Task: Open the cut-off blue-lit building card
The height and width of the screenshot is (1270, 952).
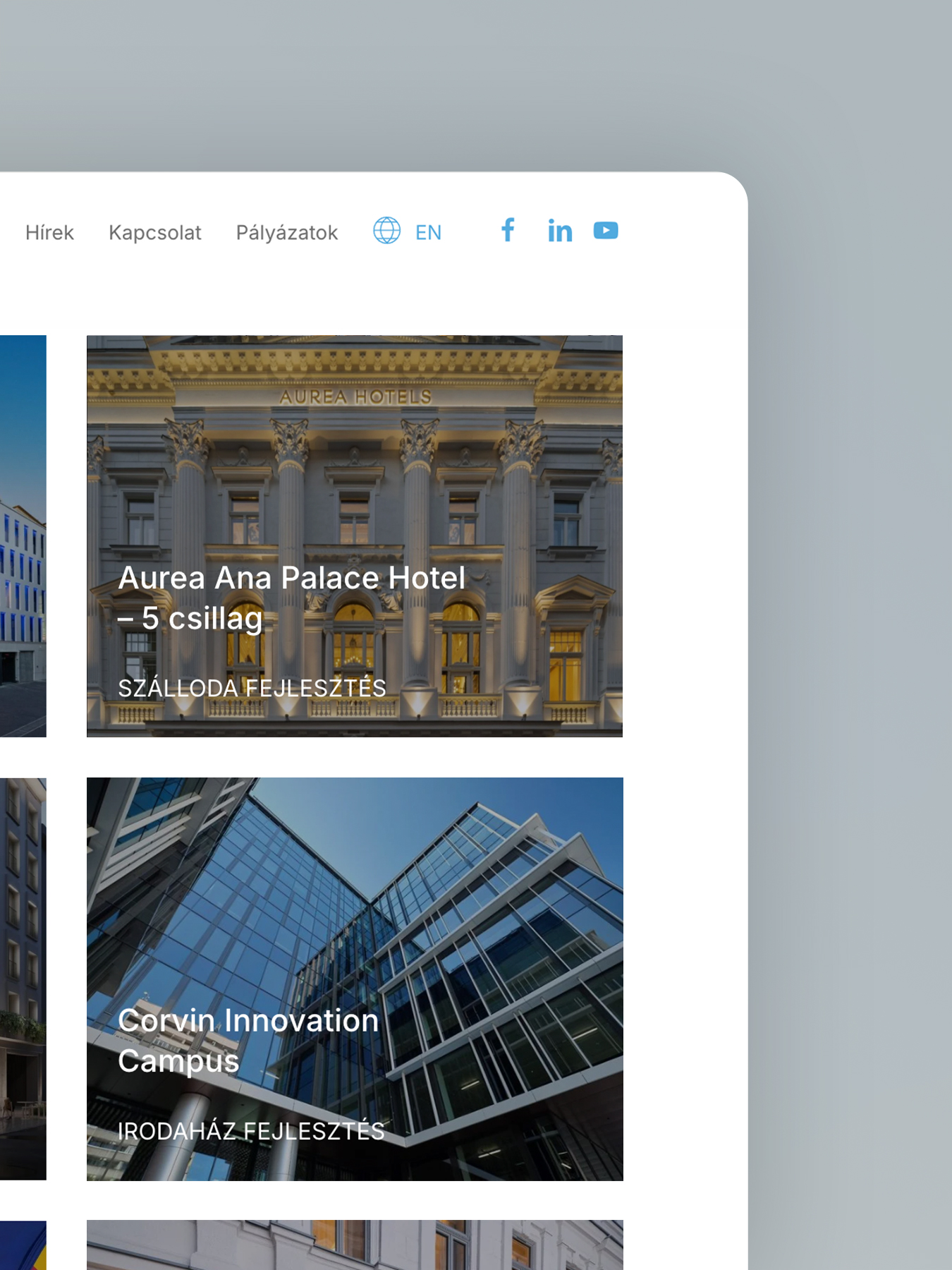Action: point(23,536)
